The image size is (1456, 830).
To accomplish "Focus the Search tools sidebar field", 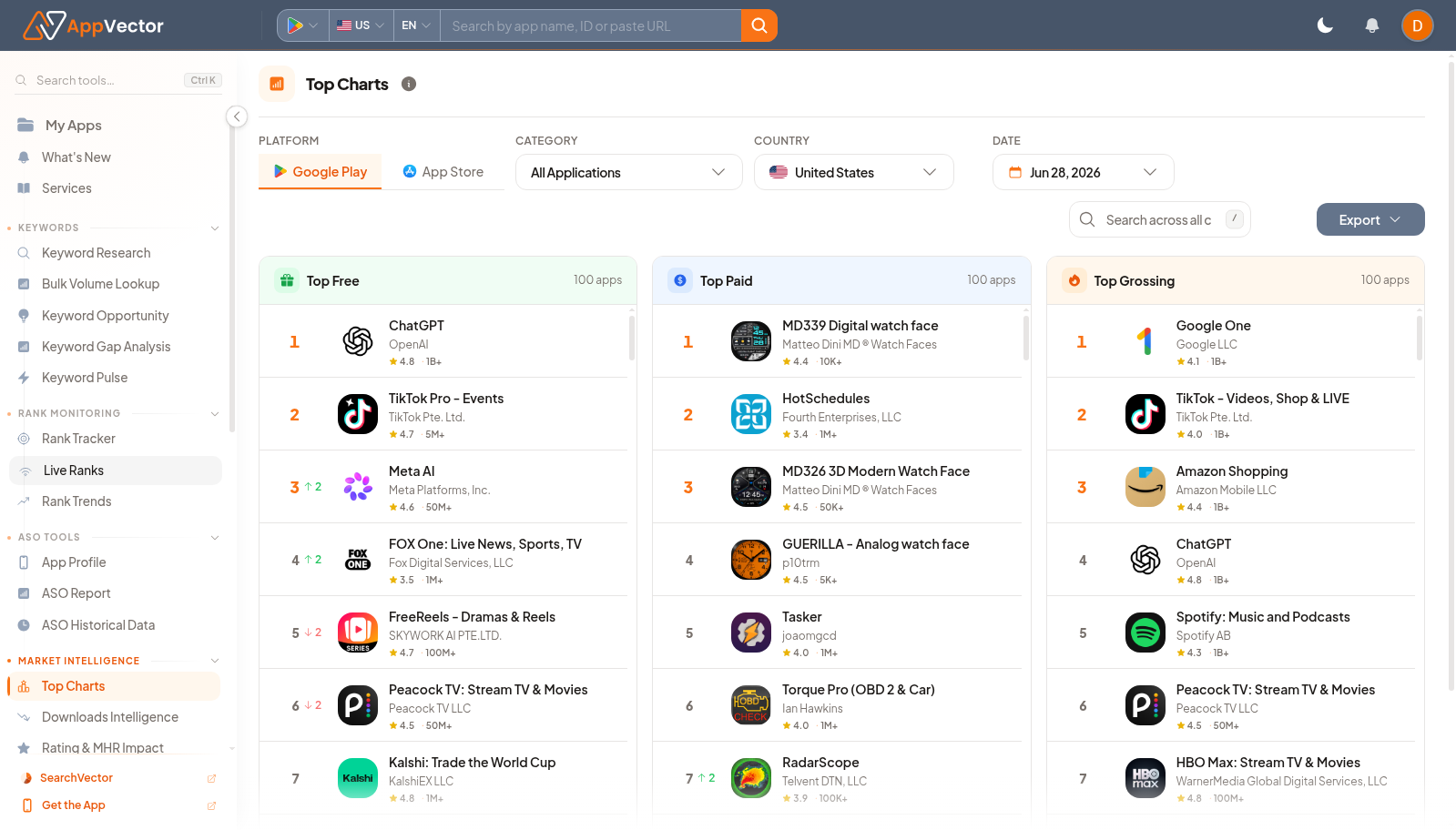I will coord(117,80).
